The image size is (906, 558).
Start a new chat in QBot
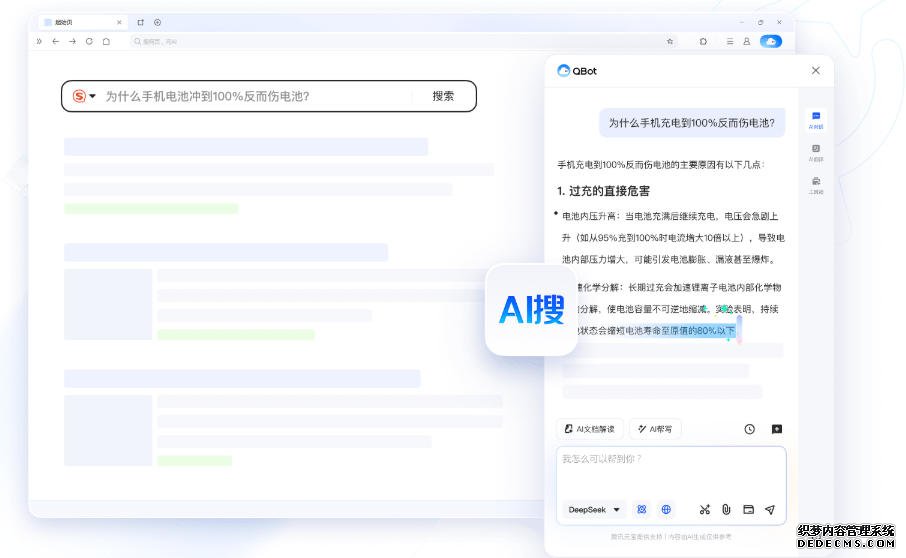[777, 429]
